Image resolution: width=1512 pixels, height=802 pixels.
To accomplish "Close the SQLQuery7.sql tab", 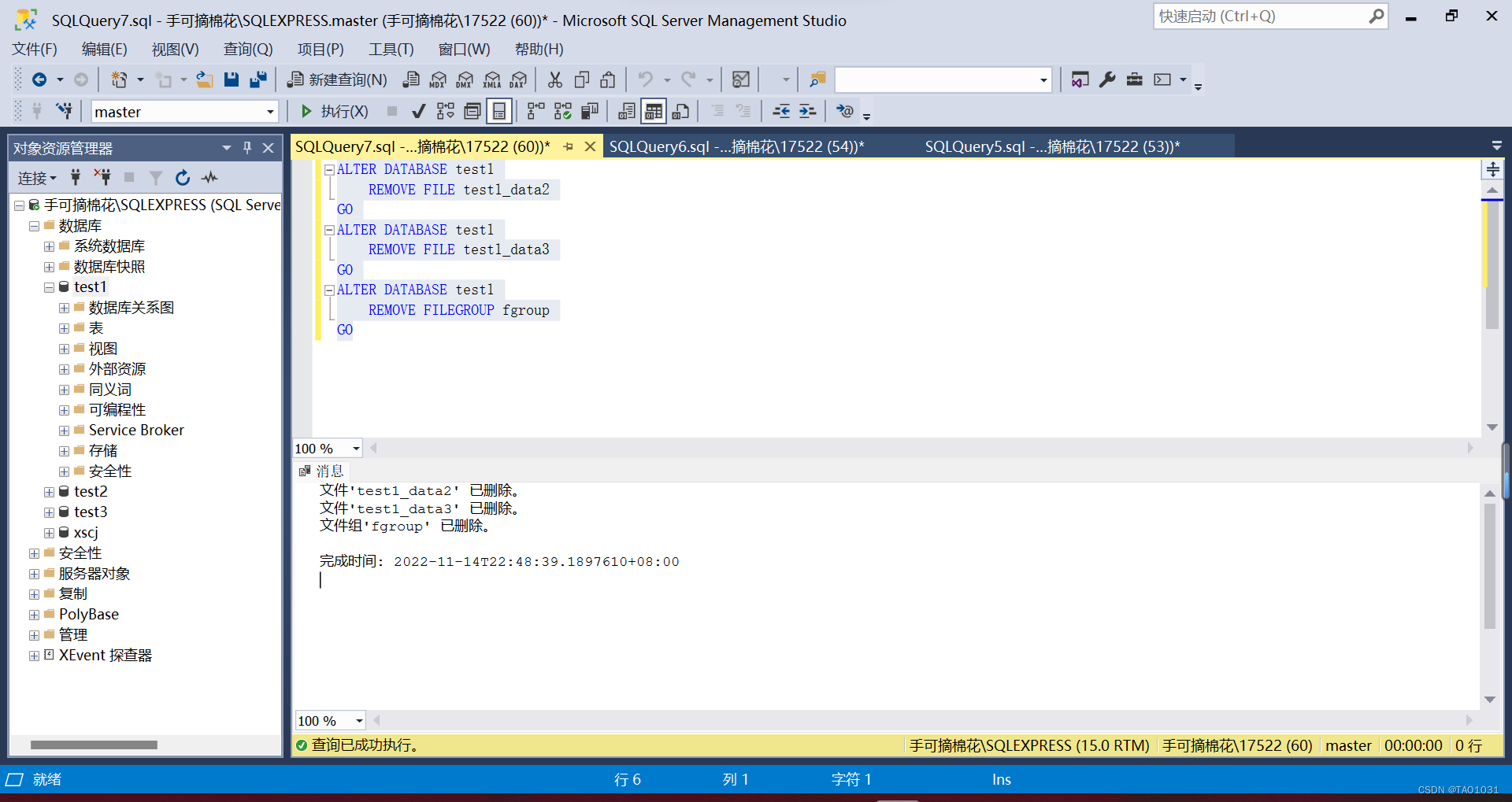I will [x=590, y=146].
